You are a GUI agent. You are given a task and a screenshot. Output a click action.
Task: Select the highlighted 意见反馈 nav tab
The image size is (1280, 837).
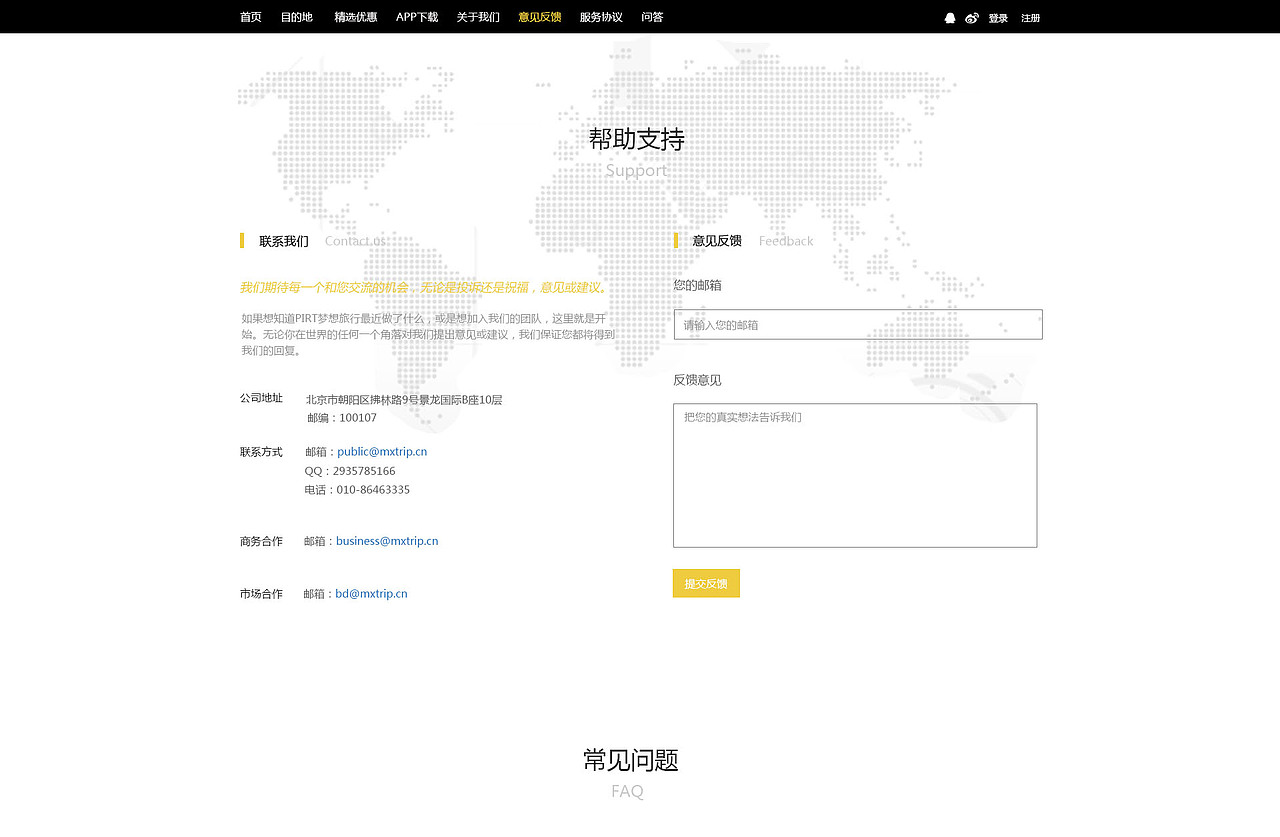(x=540, y=17)
